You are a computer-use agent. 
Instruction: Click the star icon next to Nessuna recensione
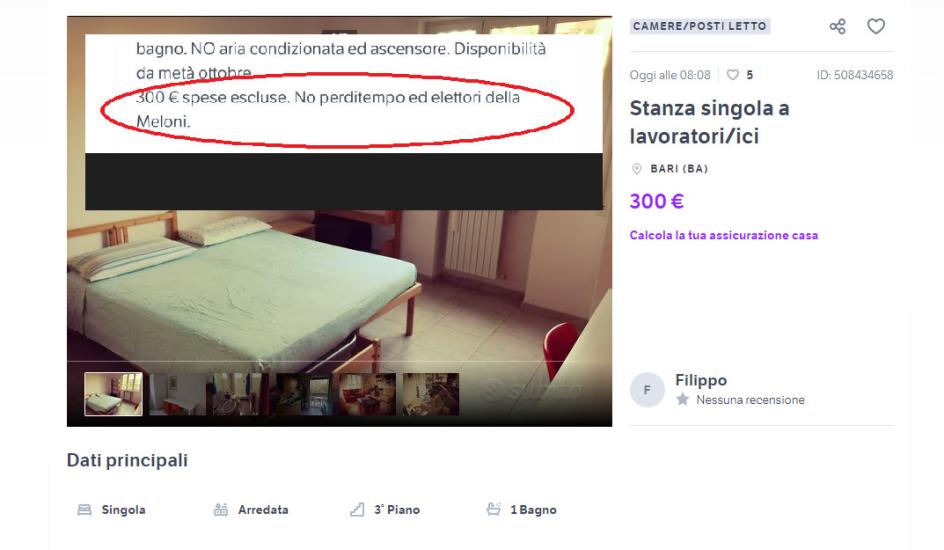682,400
